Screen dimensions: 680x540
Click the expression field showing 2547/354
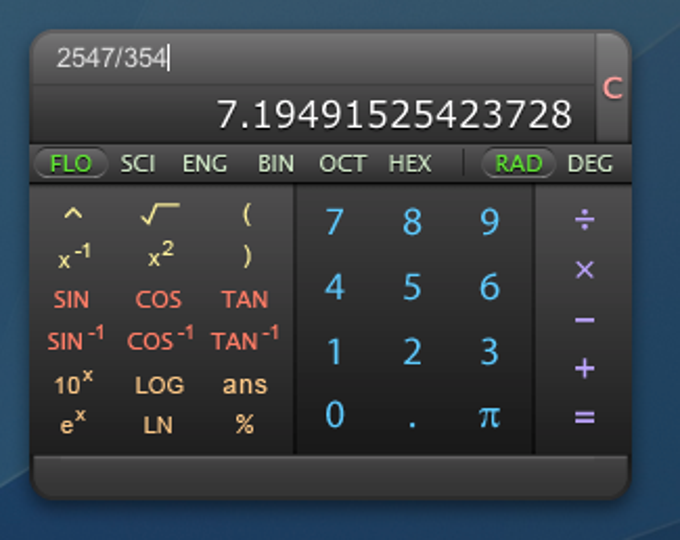click(313, 58)
